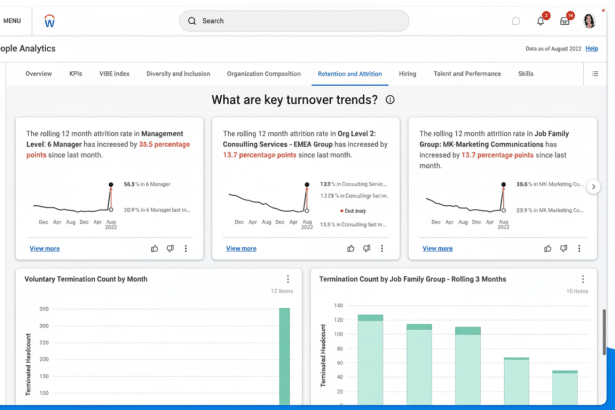615x410 pixels.
Task: Thumbs up the Marketing Communications card
Action: (548, 248)
